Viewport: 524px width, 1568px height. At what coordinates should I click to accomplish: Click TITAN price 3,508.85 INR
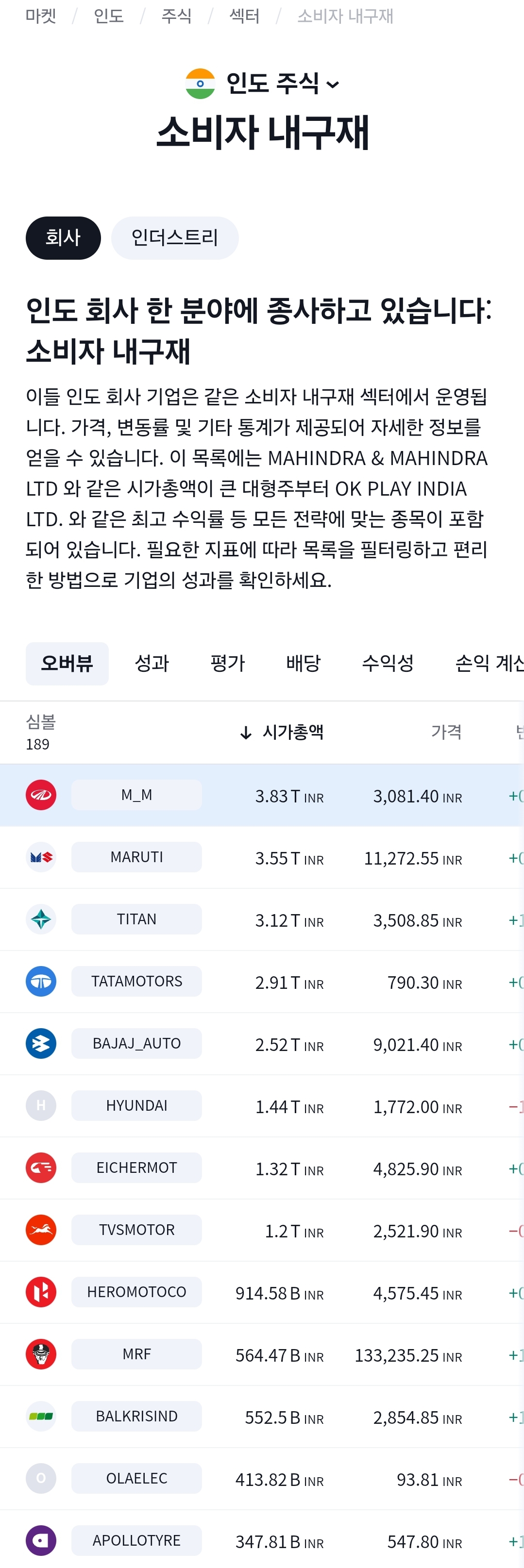tap(418, 920)
